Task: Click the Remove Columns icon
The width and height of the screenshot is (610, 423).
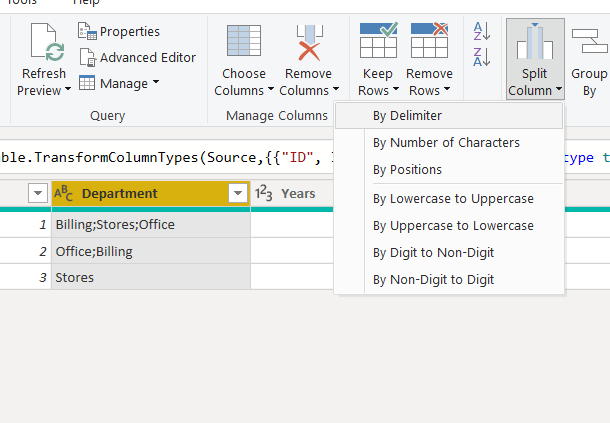Action: click(x=310, y=43)
